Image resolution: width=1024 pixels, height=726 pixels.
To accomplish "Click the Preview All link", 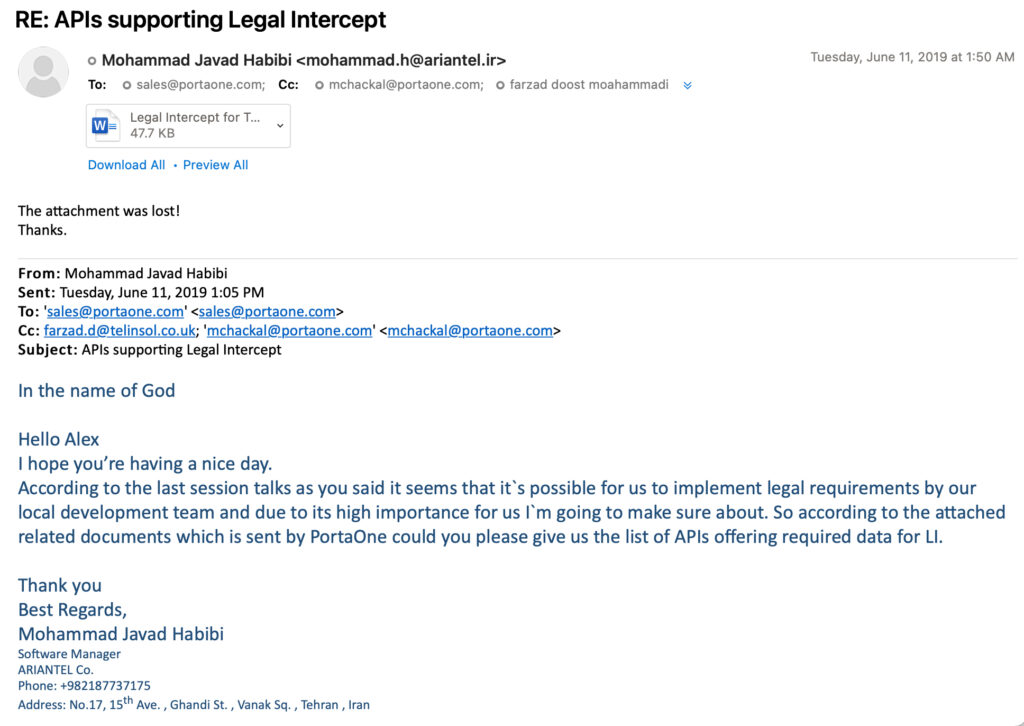I will click(x=215, y=164).
